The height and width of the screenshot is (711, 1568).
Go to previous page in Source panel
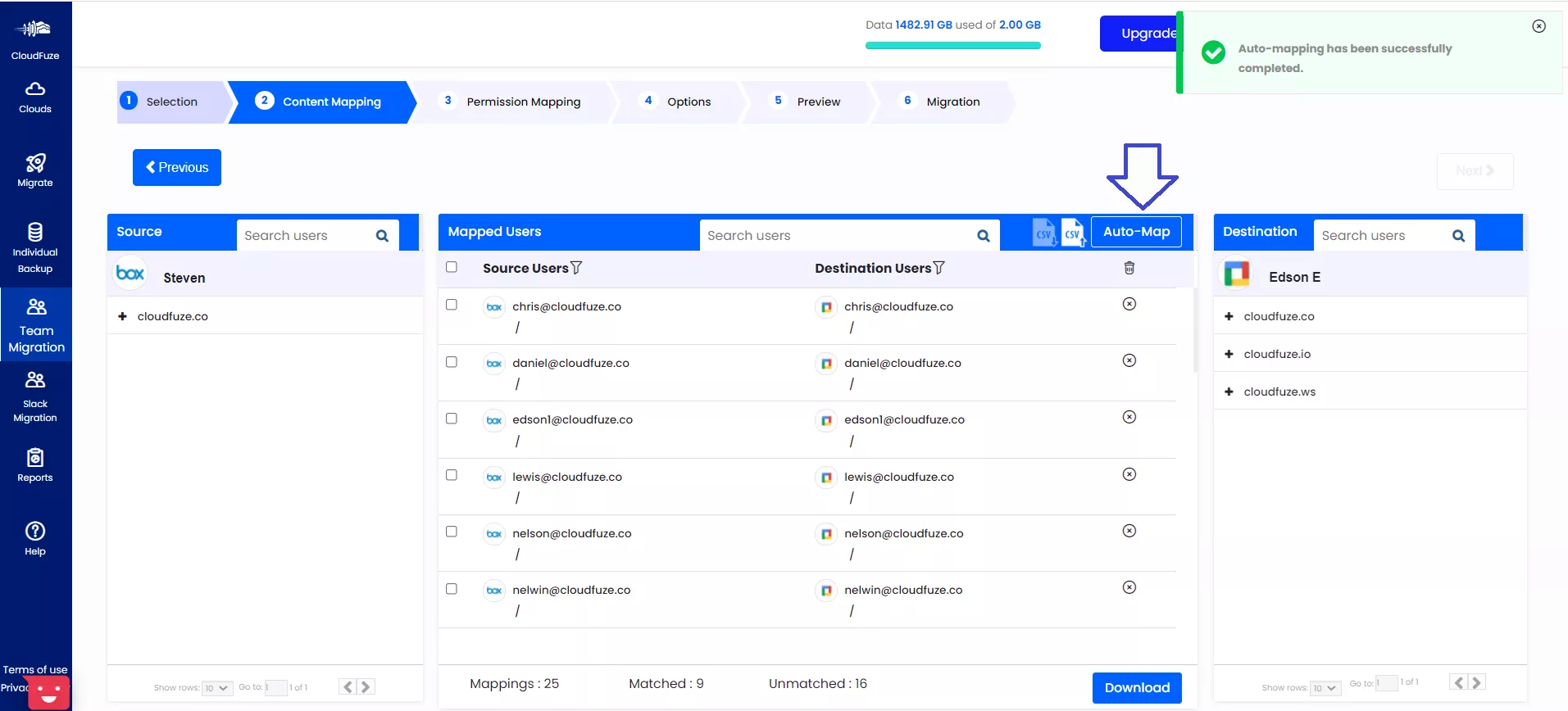(x=348, y=687)
